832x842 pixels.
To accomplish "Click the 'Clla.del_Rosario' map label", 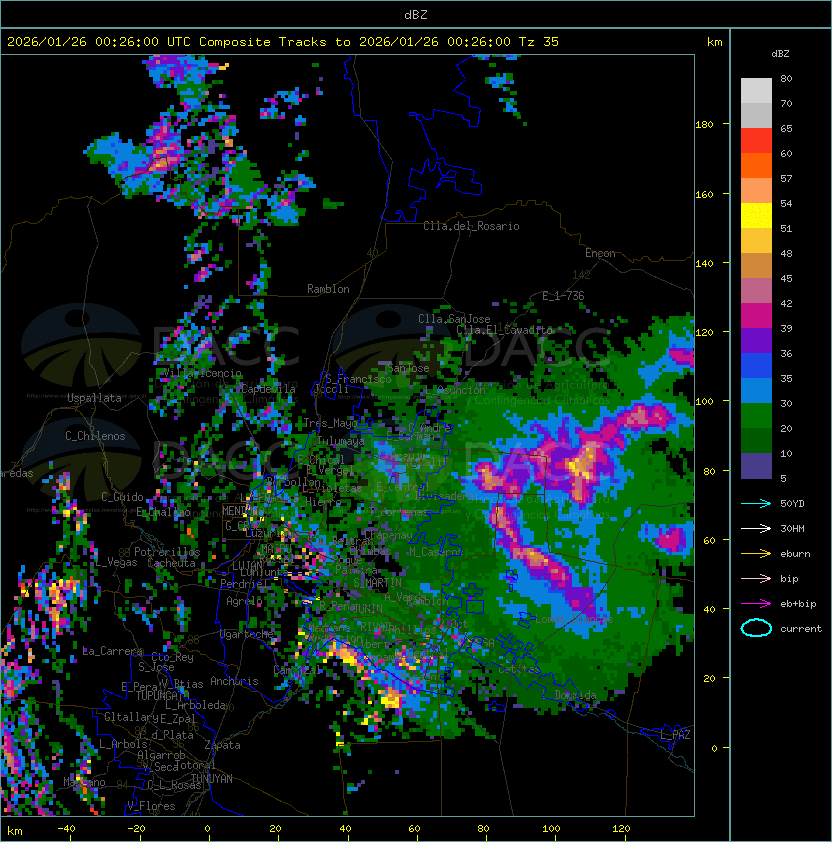I will [x=471, y=226].
